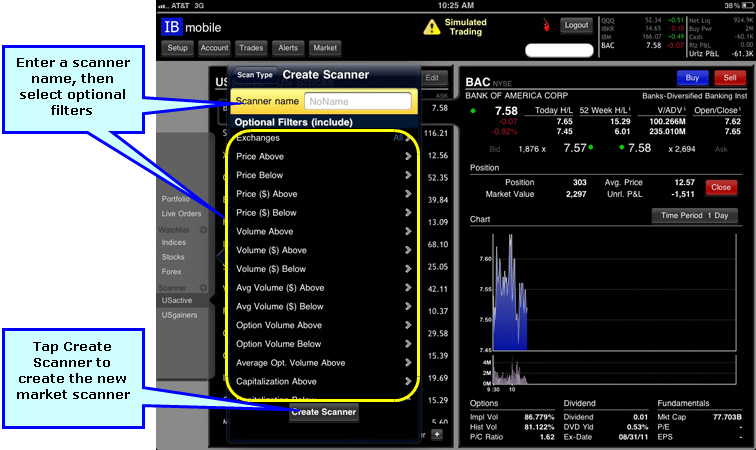The image size is (756, 450).
Task: Tap the Scan Type back button
Action: pyautogui.click(x=255, y=75)
